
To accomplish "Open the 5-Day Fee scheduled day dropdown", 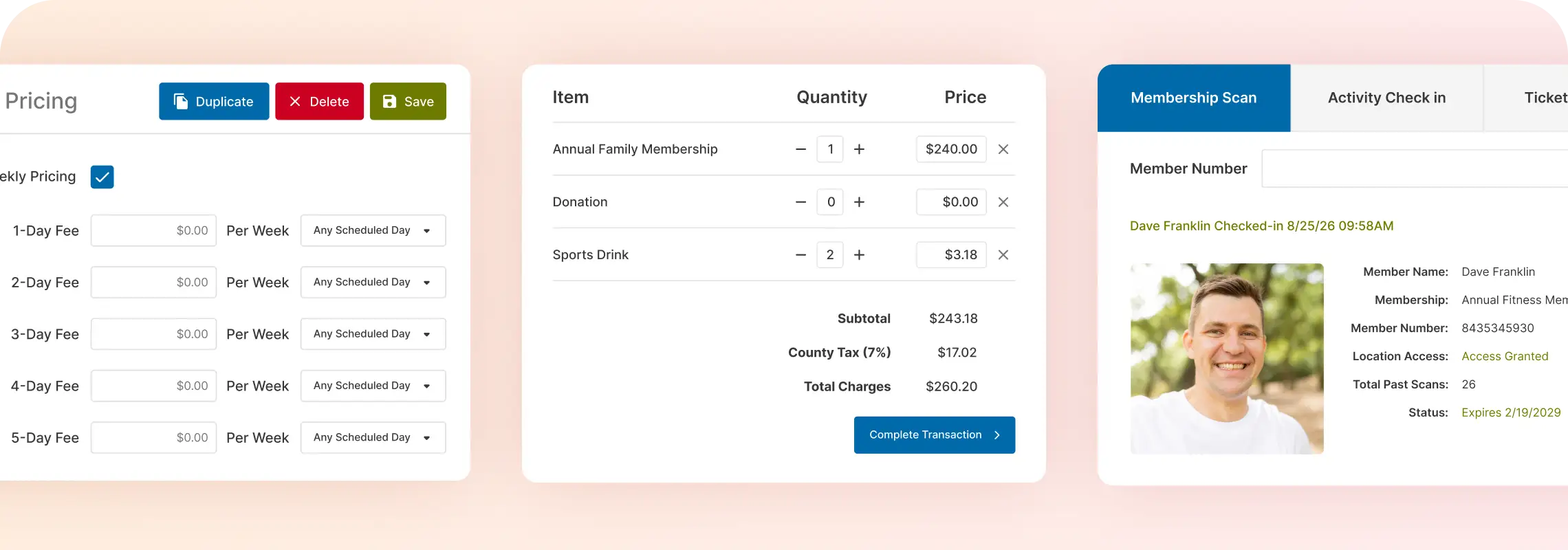I will (373, 438).
